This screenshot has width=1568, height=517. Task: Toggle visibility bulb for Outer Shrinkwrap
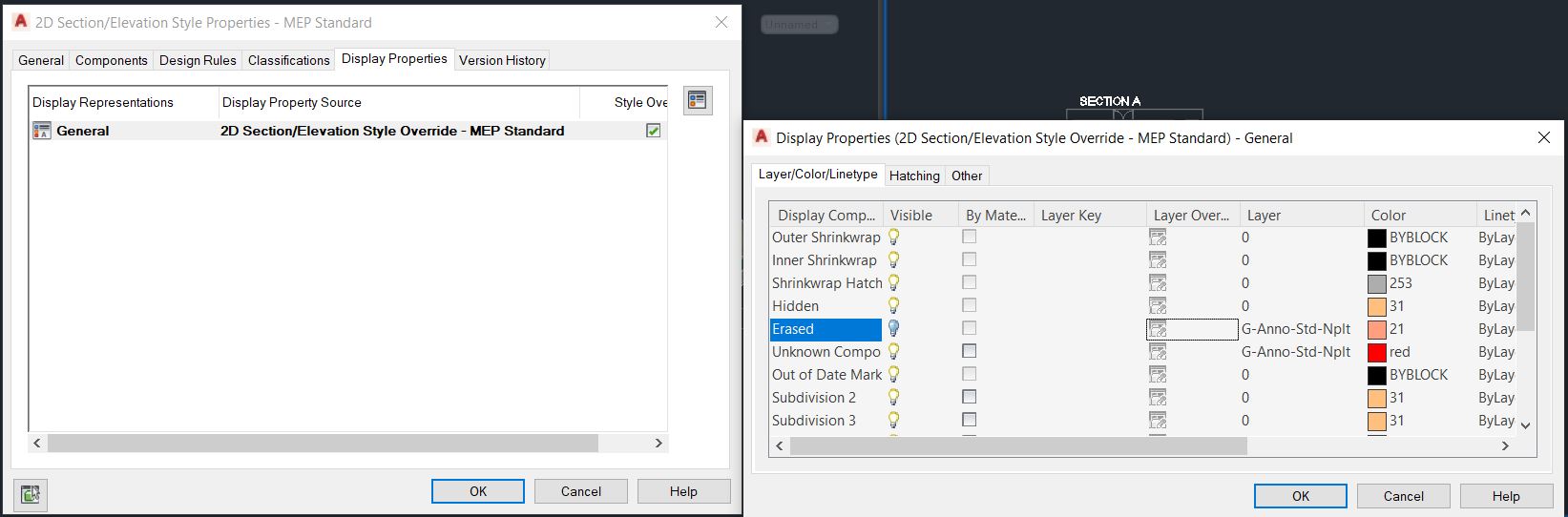coord(894,238)
